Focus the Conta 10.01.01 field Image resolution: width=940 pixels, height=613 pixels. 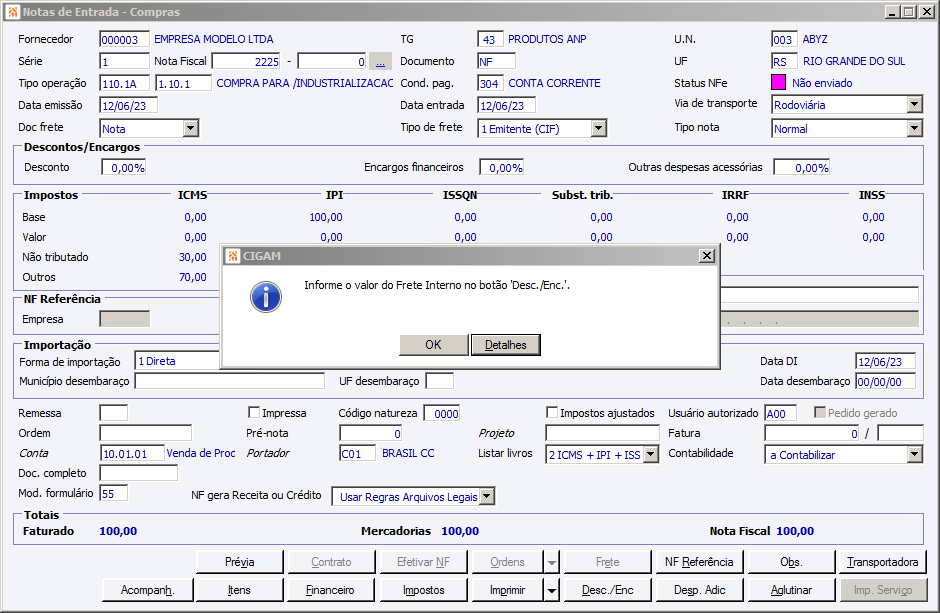[132, 454]
